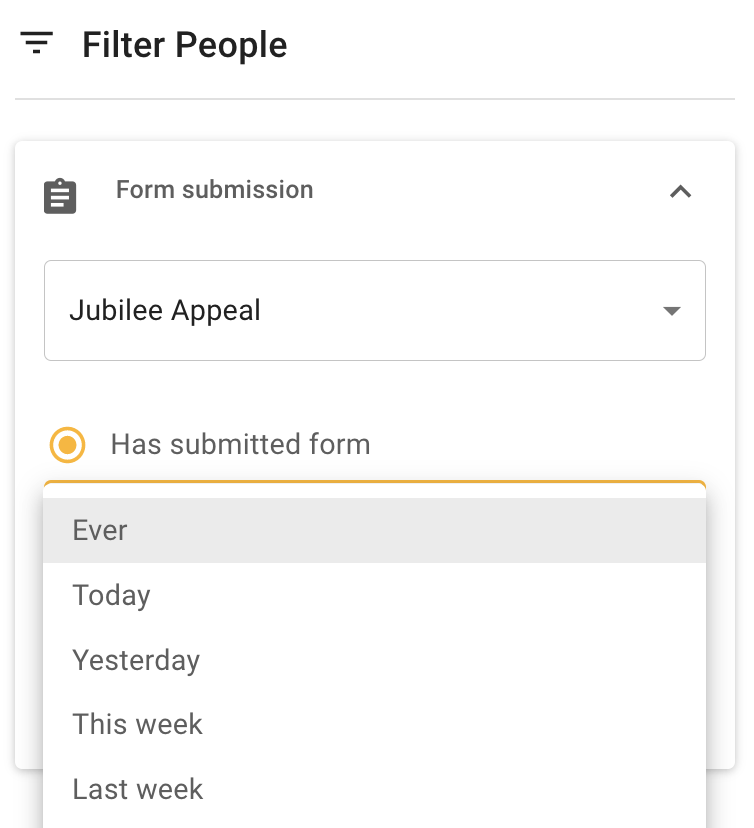
Task: Choose This week in the dropdown list
Action: click(x=137, y=724)
